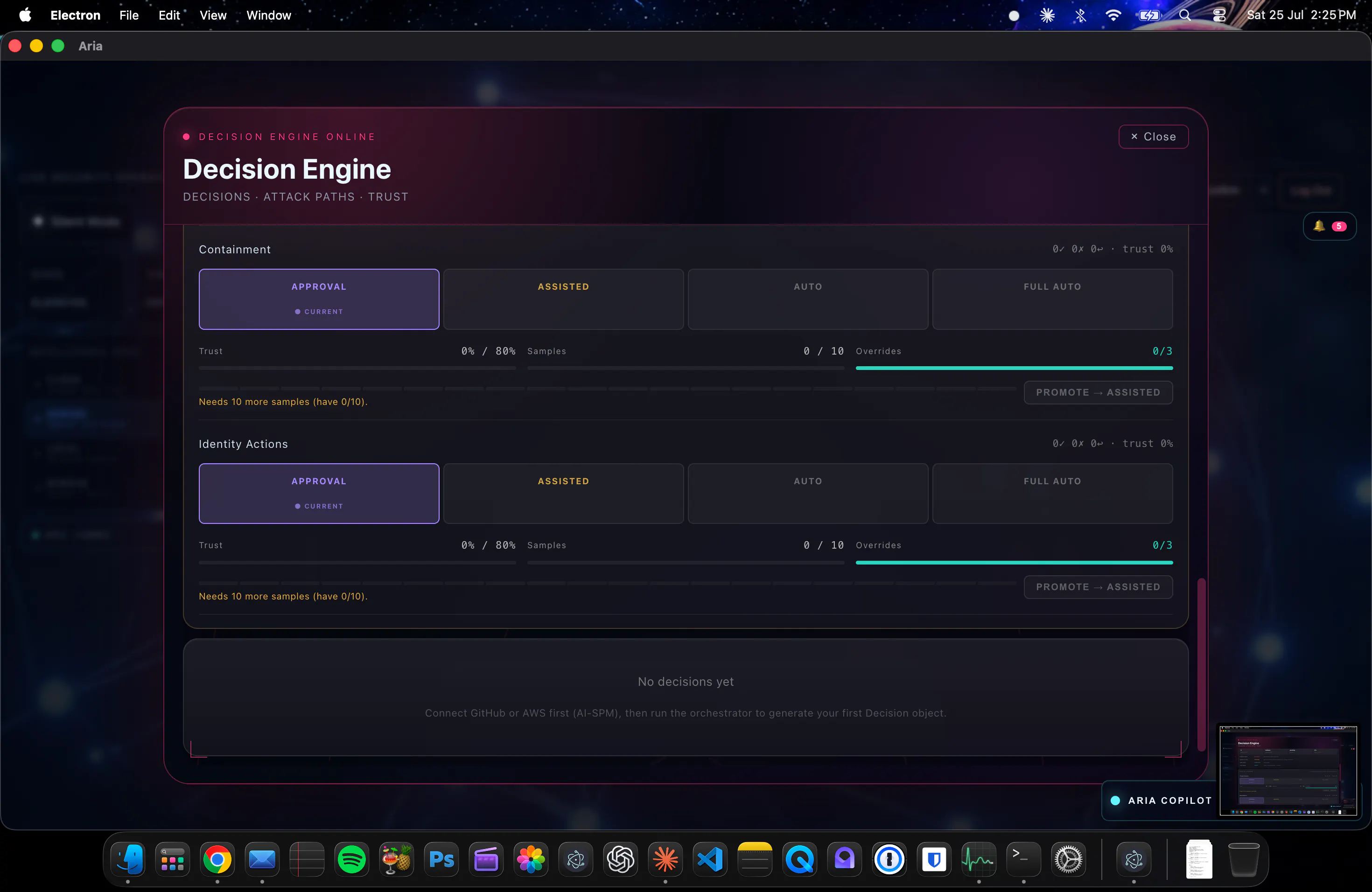Launch Bitwarden from the dock
This screenshot has height=892, width=1372.
point(934,859)
